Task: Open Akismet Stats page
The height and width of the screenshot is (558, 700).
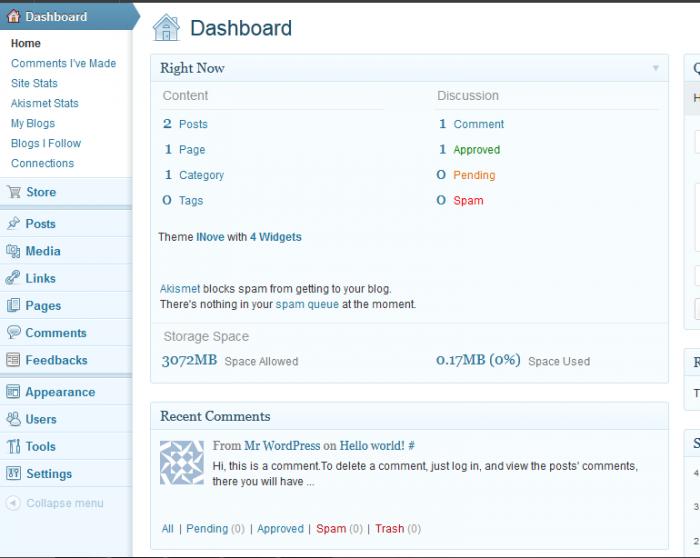Action: click(45, 103)
